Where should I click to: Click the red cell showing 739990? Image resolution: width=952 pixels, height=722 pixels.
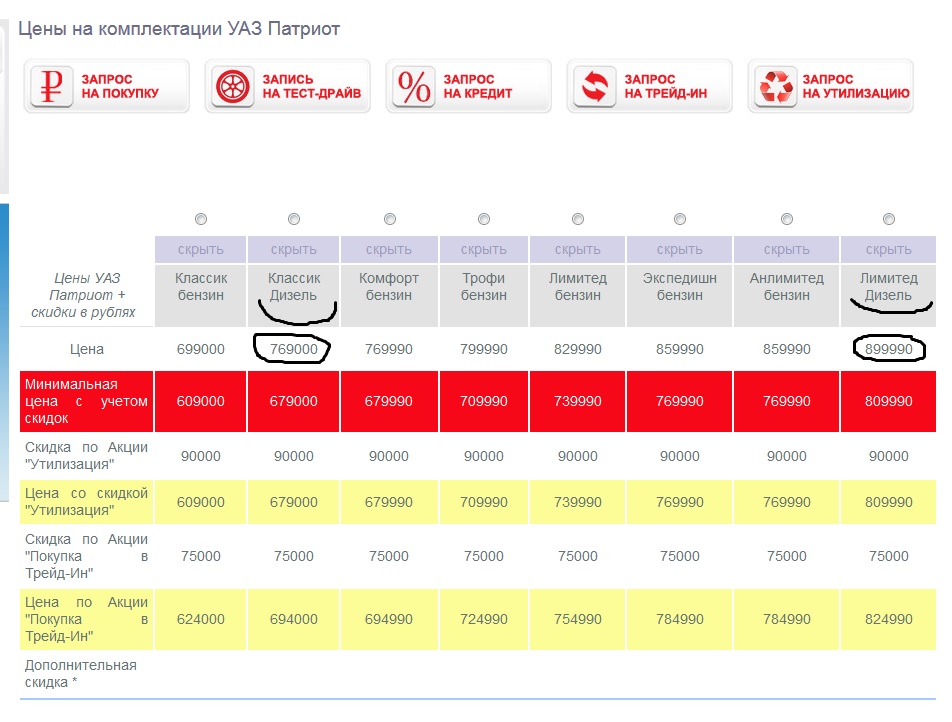(x=577, y=401)
